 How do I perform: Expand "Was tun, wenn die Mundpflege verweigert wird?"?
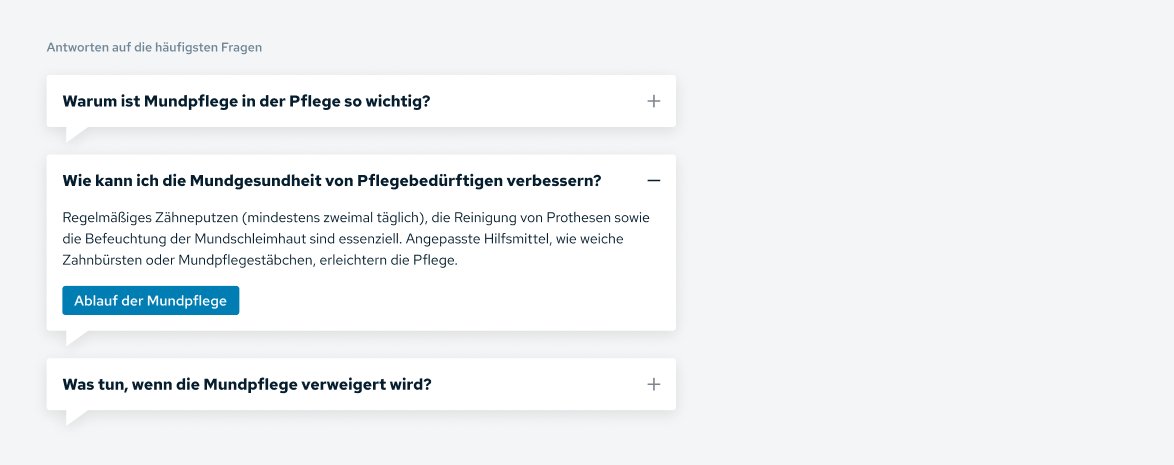pos(246,384)
